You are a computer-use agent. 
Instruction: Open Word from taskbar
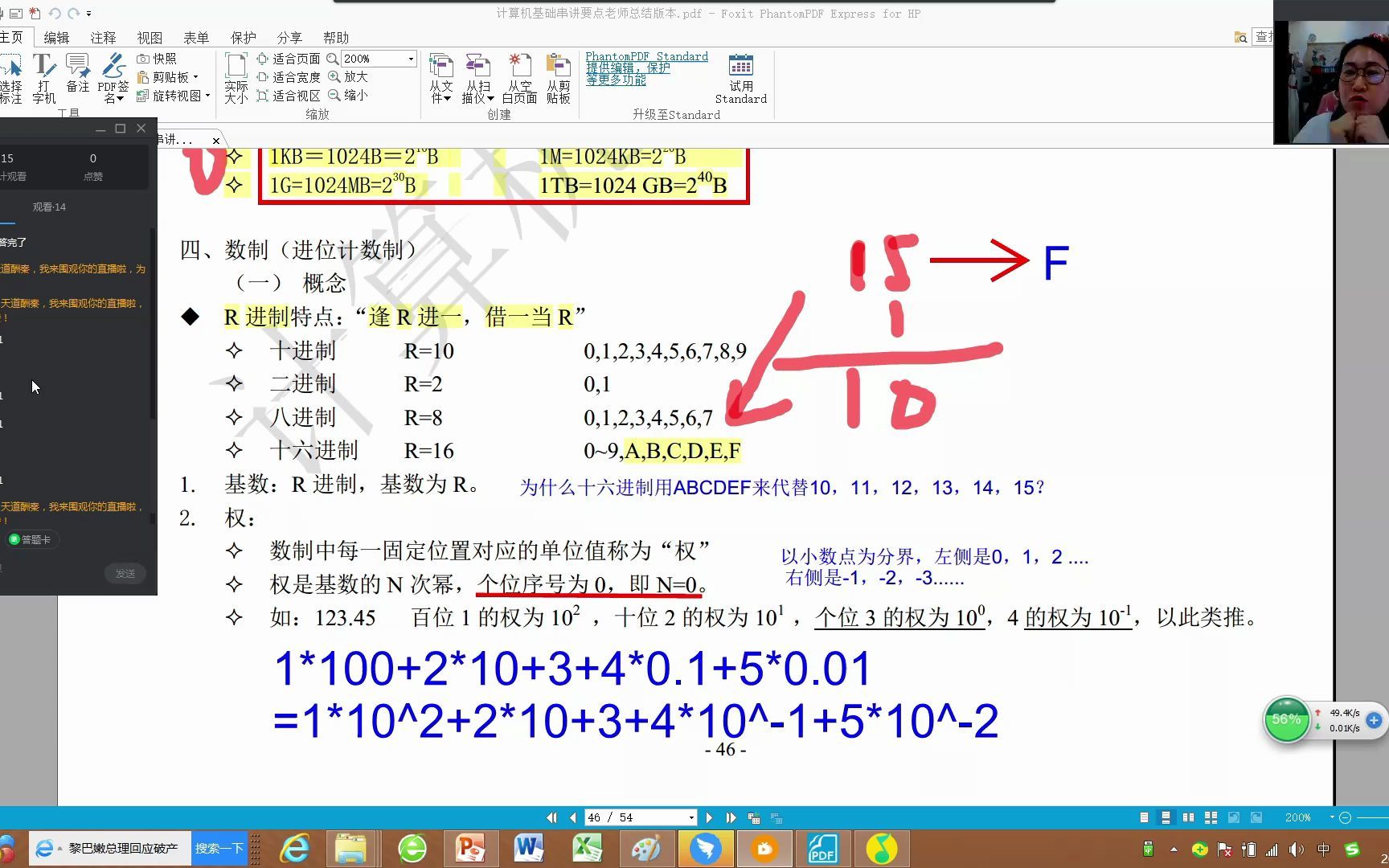(529, 849)
